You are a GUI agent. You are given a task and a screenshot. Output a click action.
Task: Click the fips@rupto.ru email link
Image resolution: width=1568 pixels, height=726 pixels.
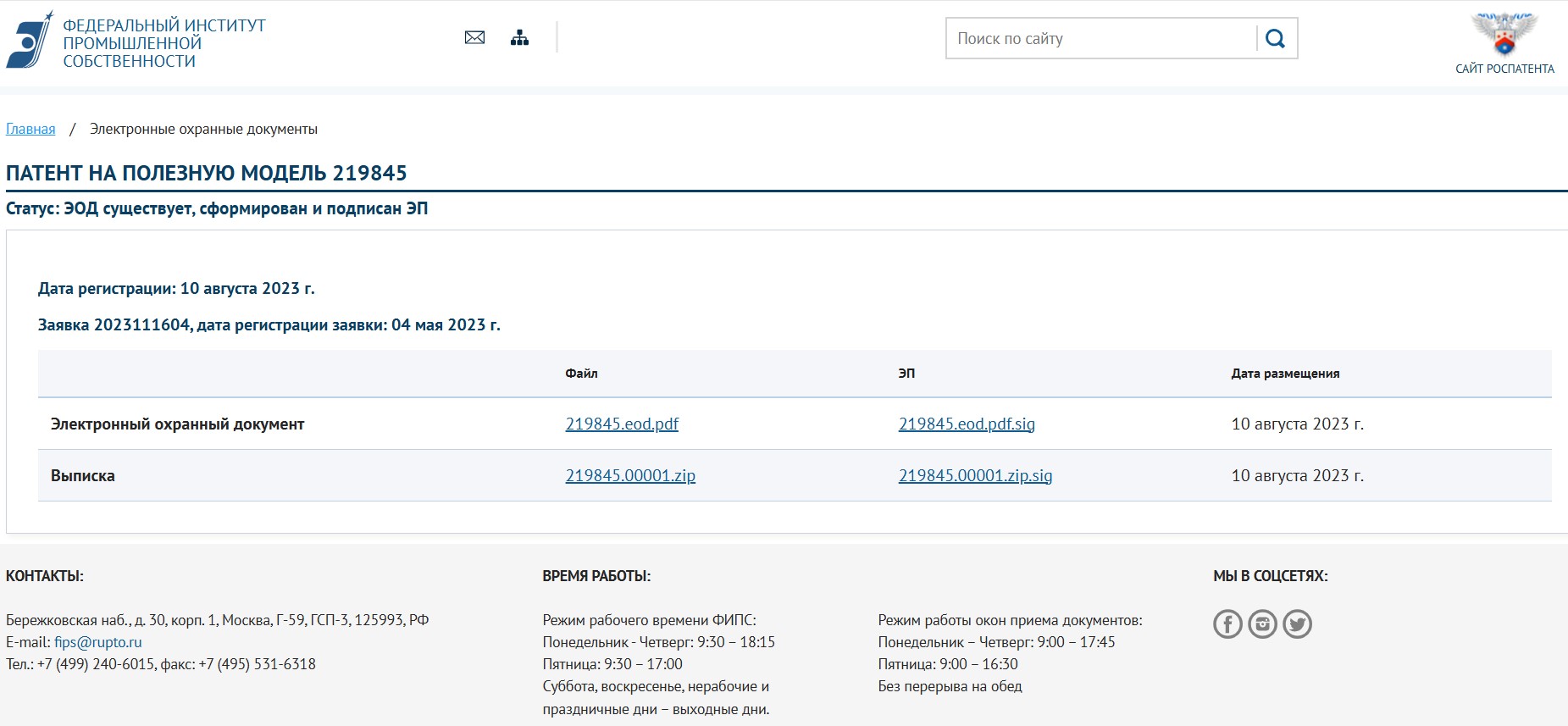point(98,642)
